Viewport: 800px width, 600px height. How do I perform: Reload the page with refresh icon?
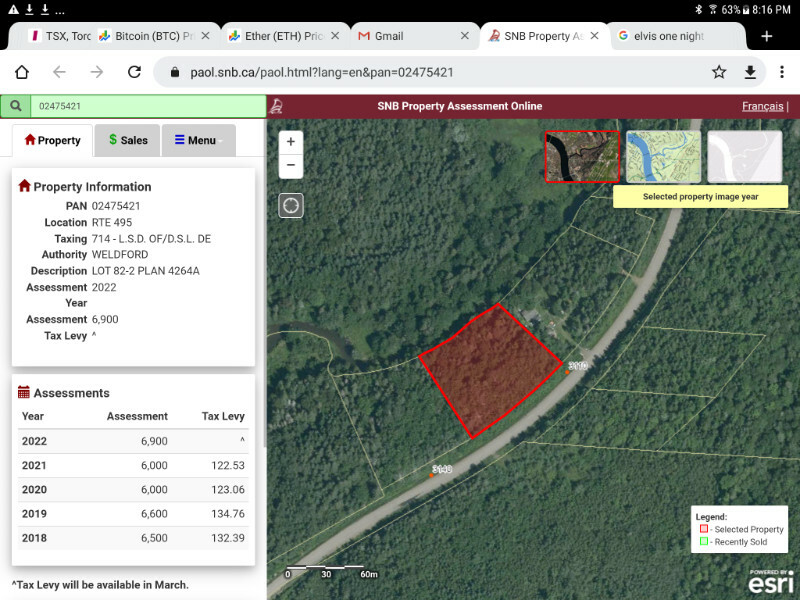coord(134,72)
